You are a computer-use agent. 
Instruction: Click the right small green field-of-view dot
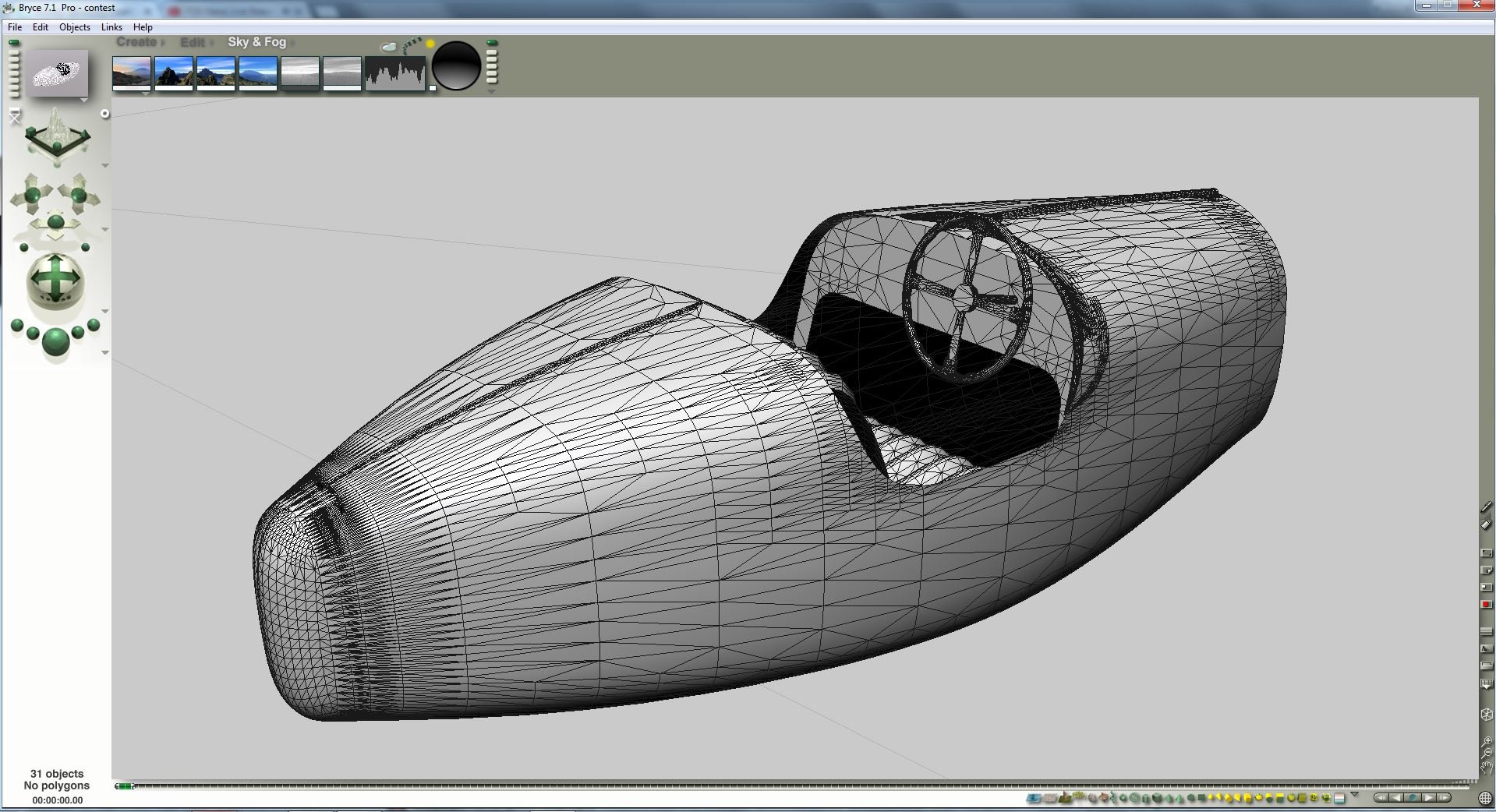click(x=86, y=248)
